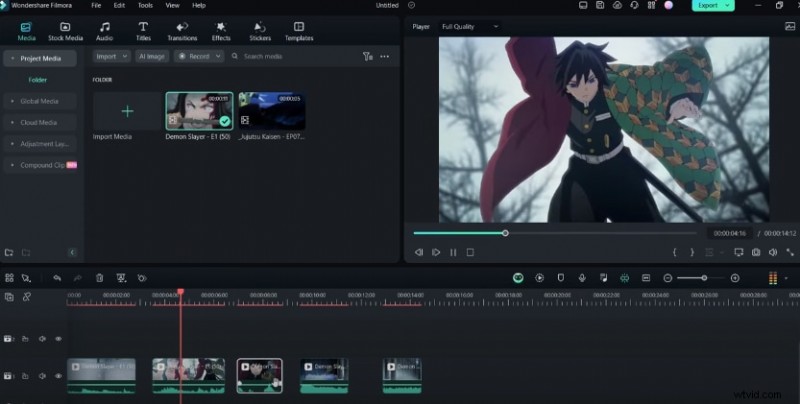Add a marker with the shield icon

coord(561,277)
